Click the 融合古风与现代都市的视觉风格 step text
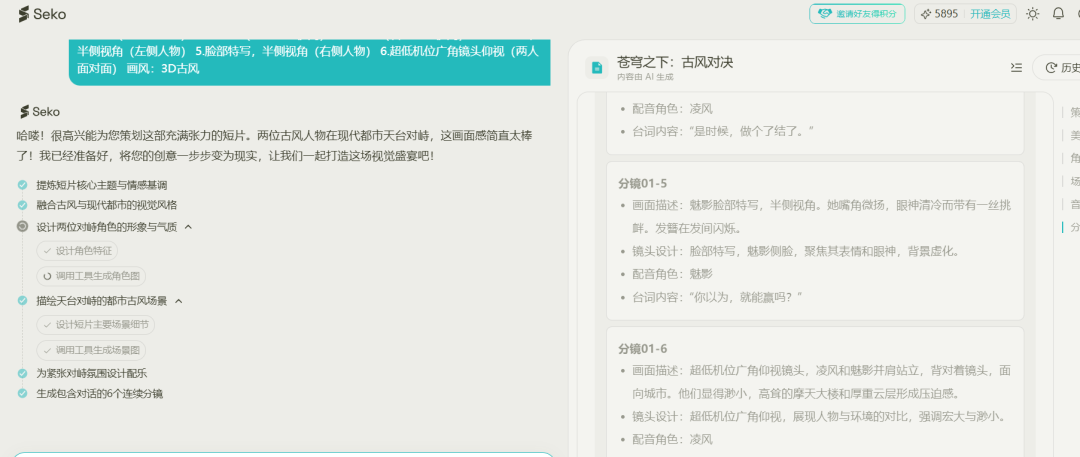 coord(107,205)
